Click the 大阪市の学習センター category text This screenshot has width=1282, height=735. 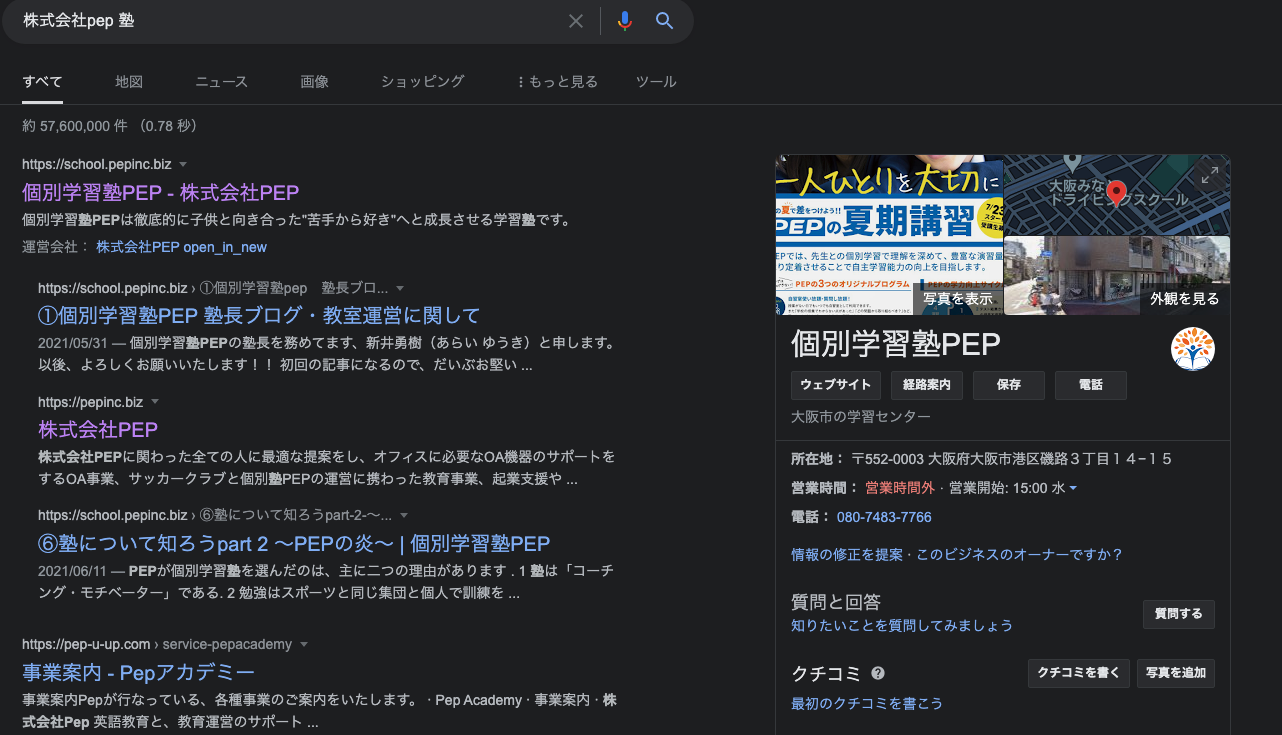[x=861, y=417]
